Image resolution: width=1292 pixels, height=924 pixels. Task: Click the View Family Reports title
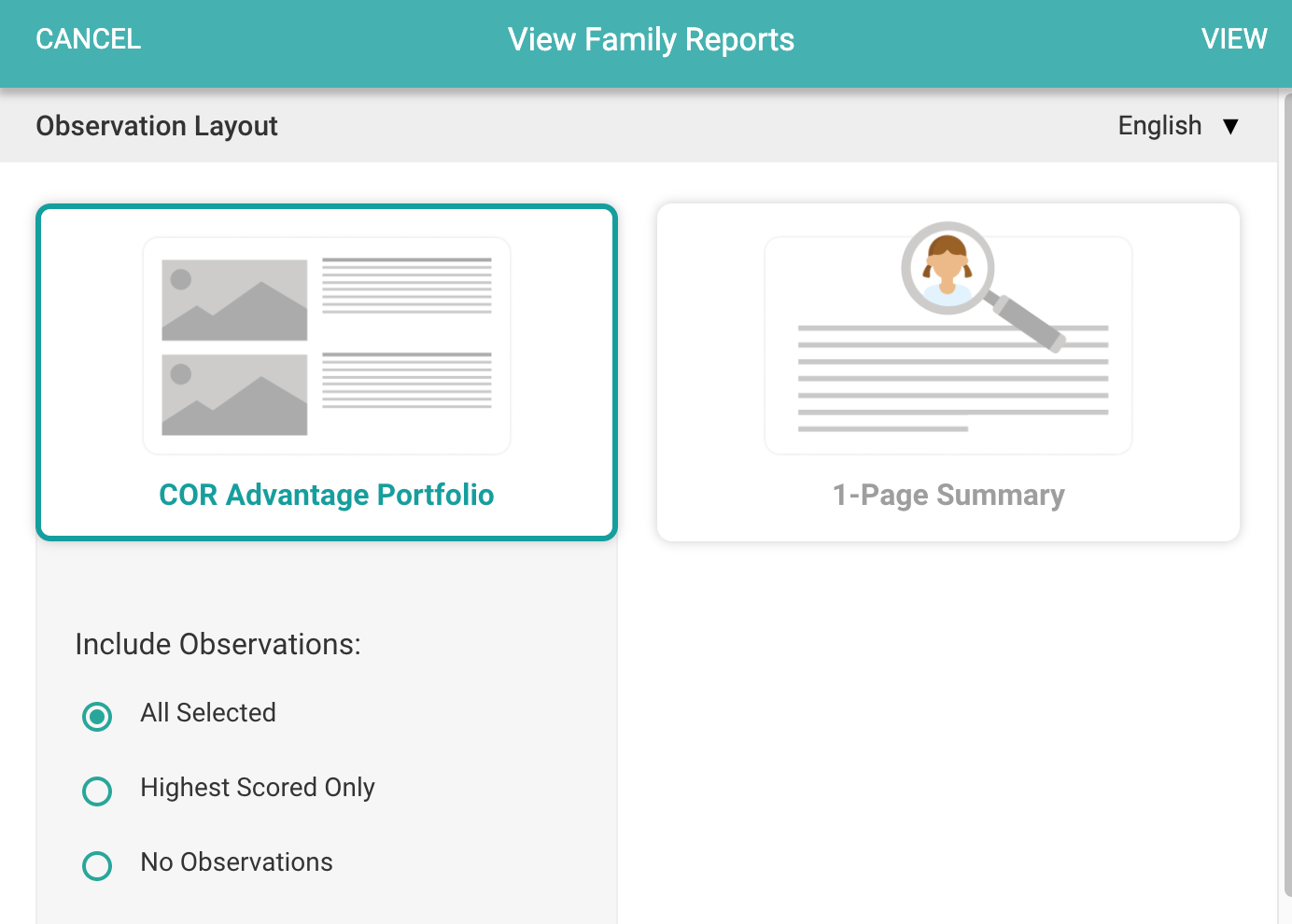pyautogui.click(x=651, y=39)
